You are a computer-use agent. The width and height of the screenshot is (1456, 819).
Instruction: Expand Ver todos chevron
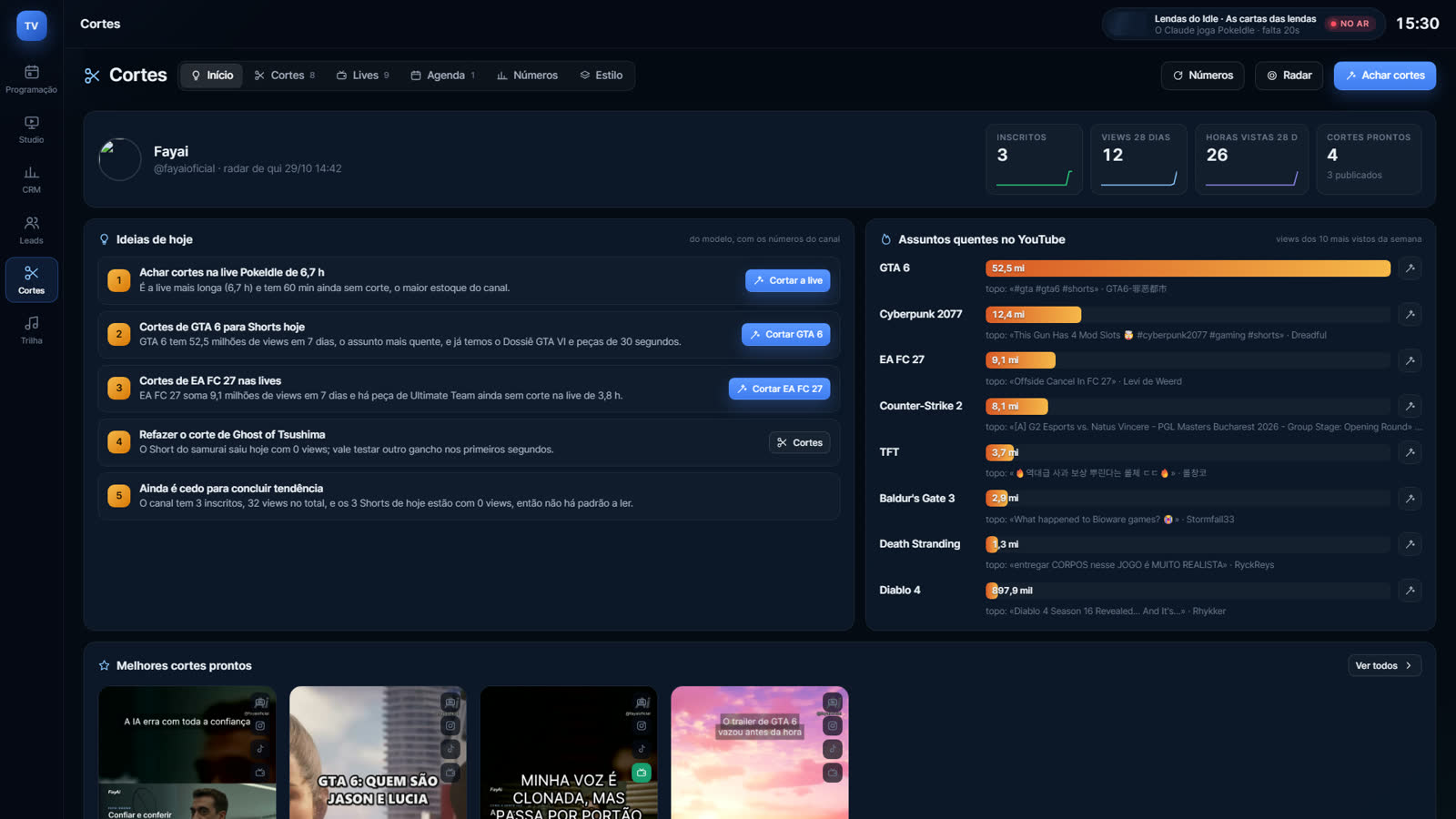coord(1384,666)
